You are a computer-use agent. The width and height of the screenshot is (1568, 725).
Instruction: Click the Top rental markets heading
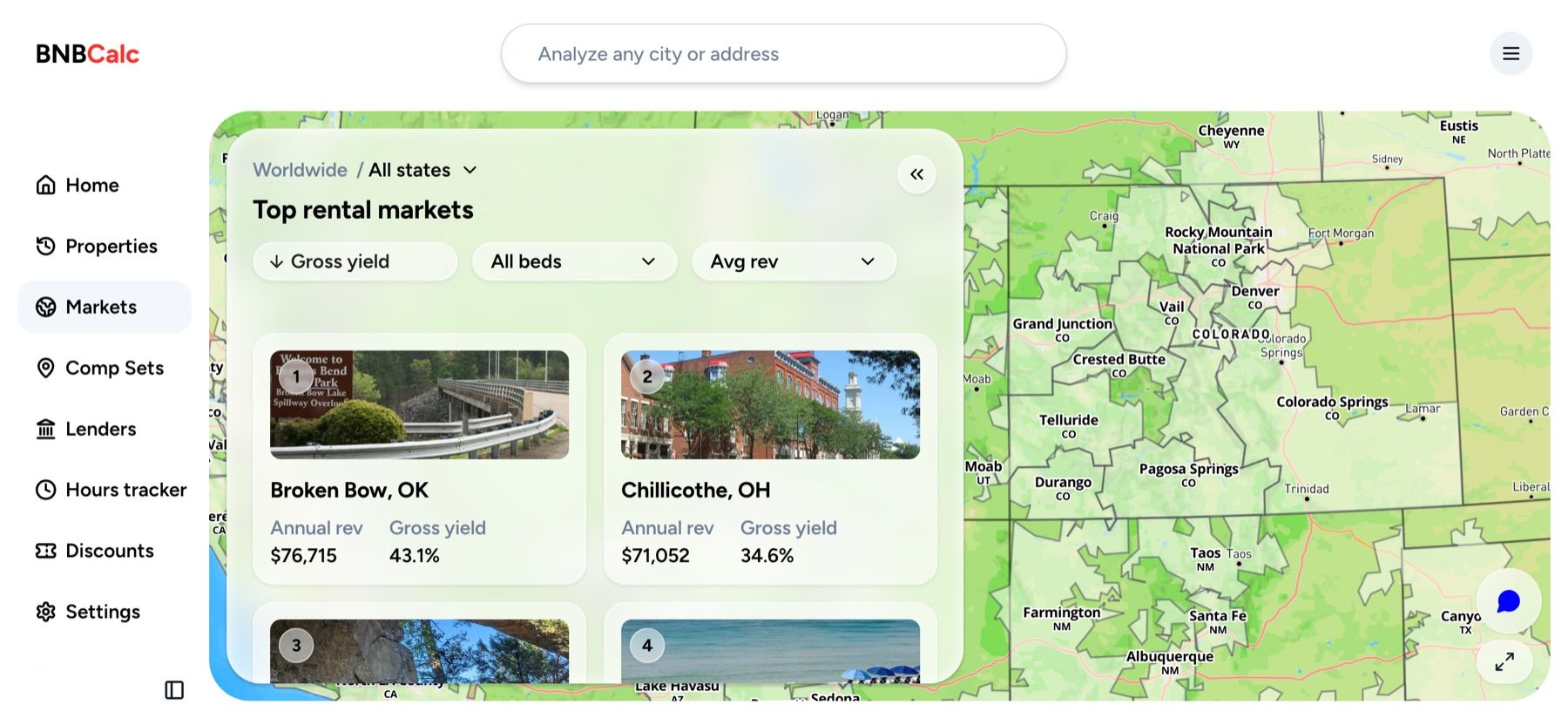(363, 210)
